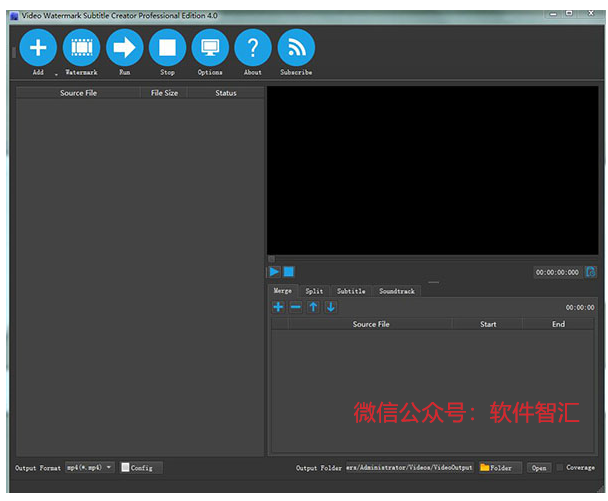Click the Subscribe feed icon
The image size is (608, 501).
296,48
